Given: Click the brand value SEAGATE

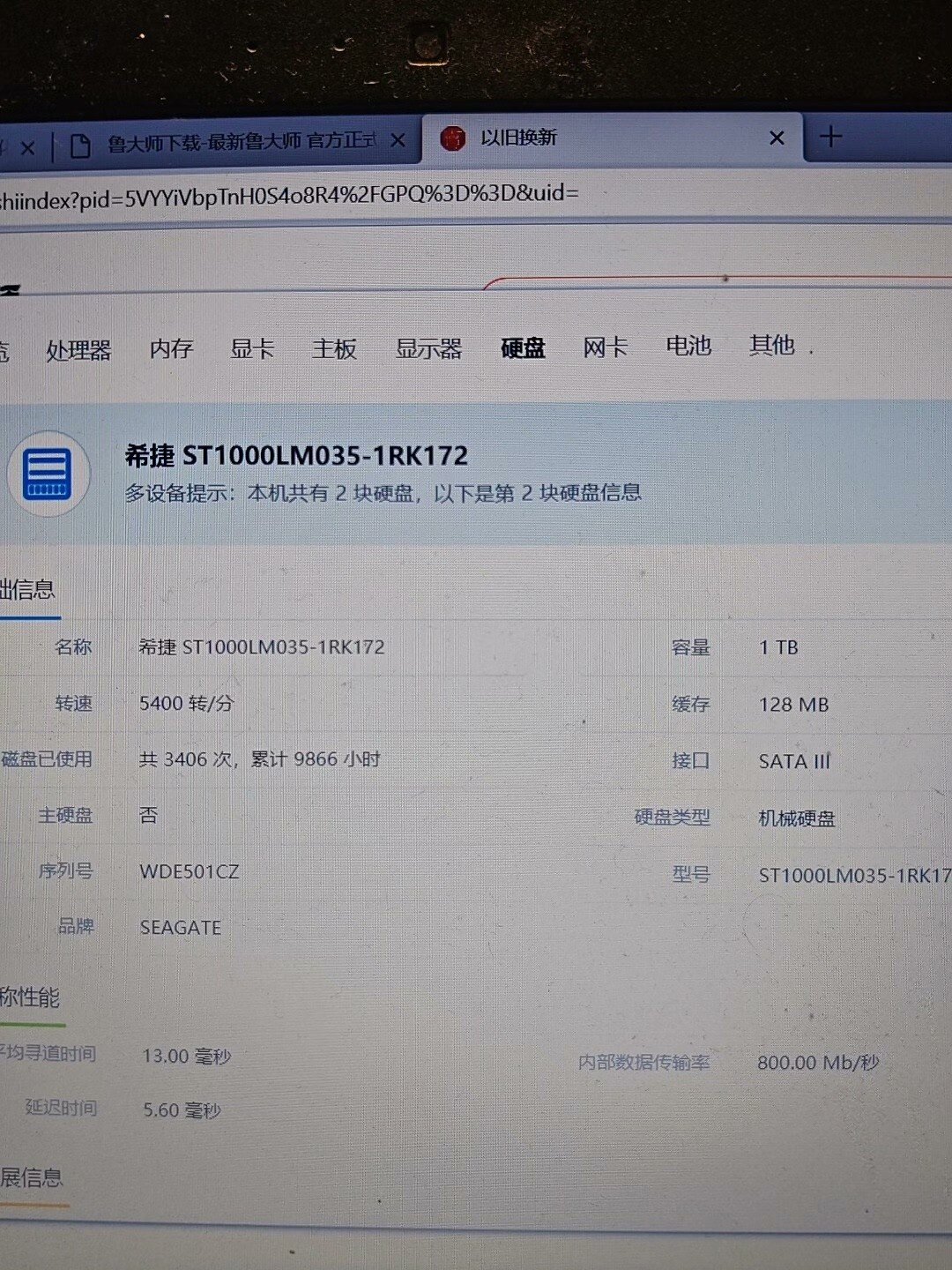Looking at the screenshot, I should [181, 928].
